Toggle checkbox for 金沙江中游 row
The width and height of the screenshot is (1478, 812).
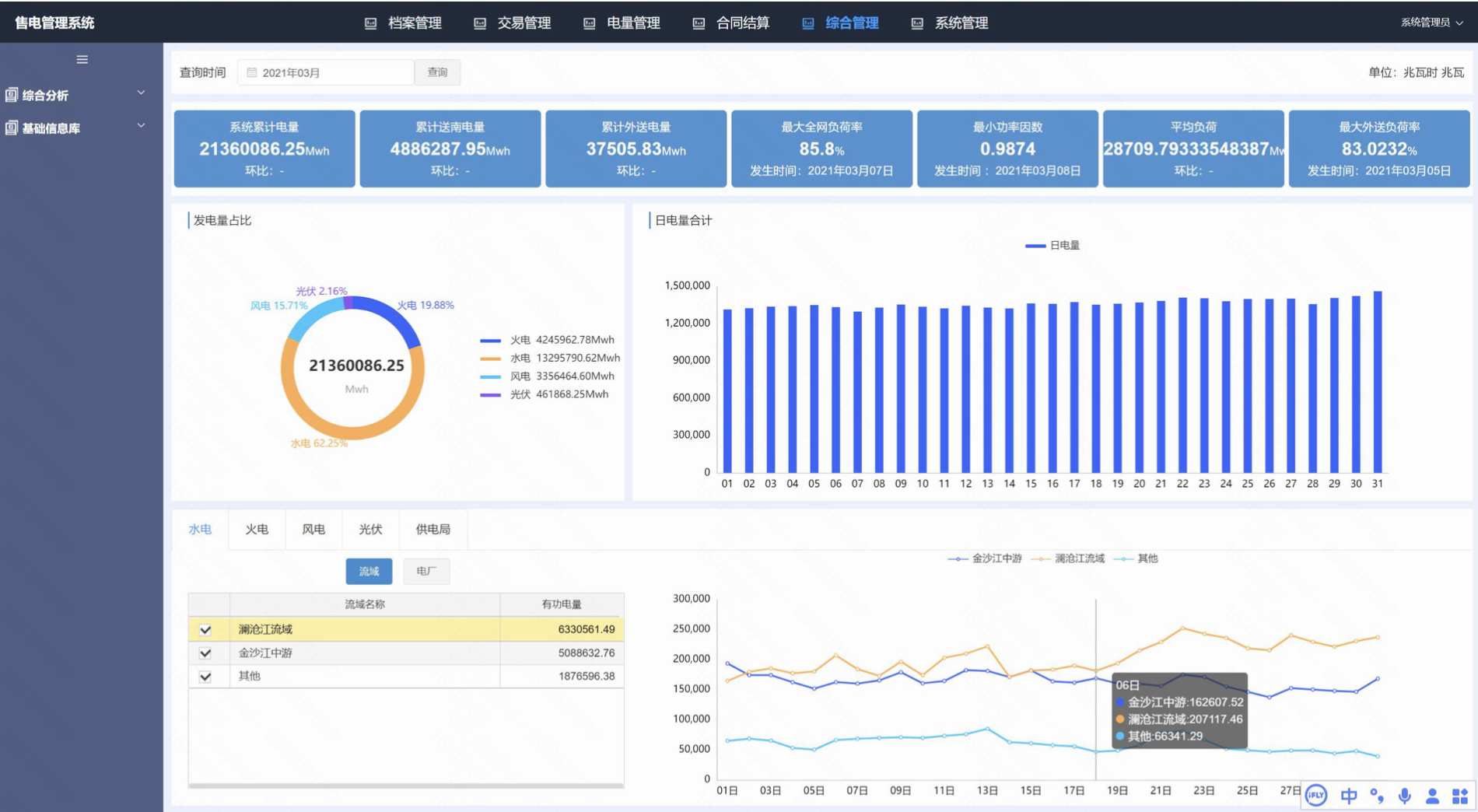205,653
